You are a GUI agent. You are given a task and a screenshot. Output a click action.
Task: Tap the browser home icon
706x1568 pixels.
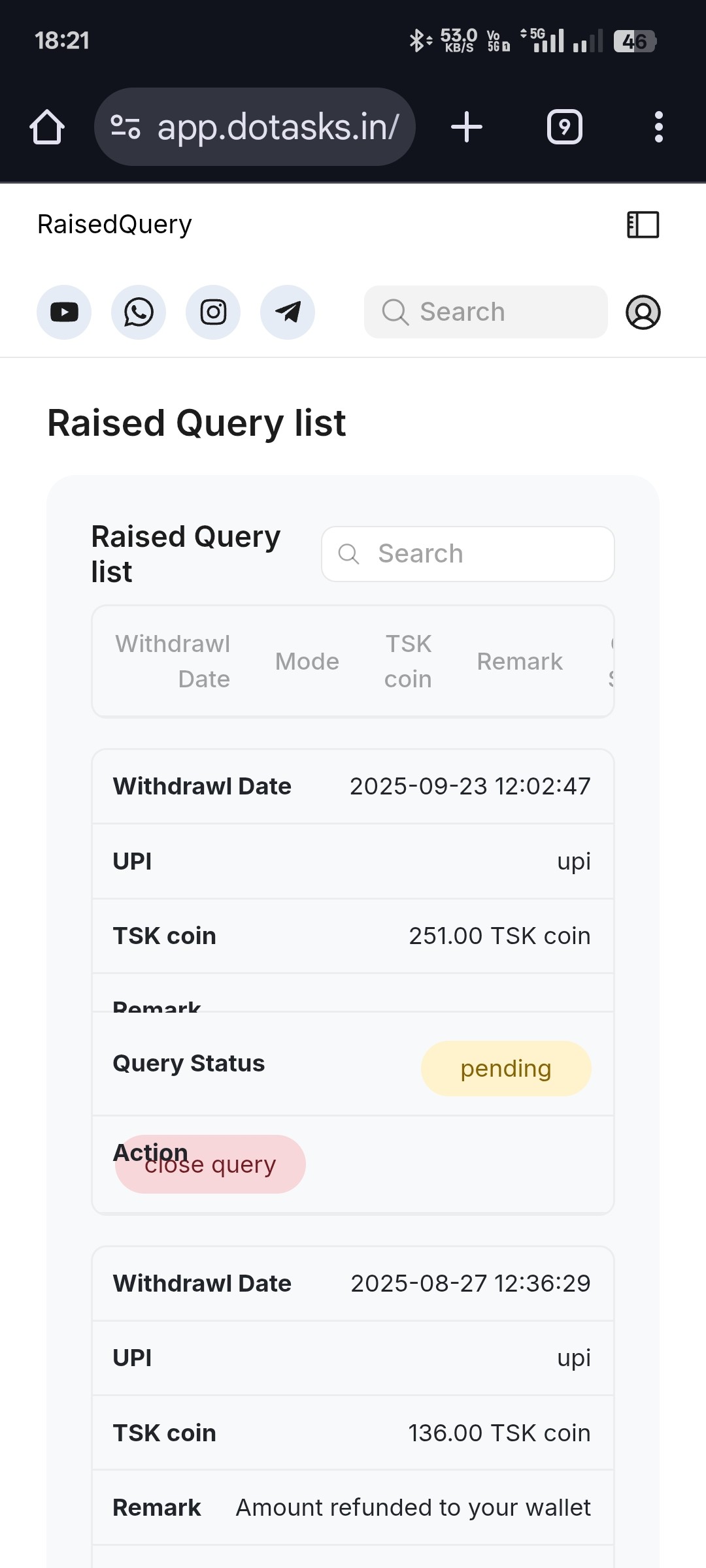pos(47,127)
